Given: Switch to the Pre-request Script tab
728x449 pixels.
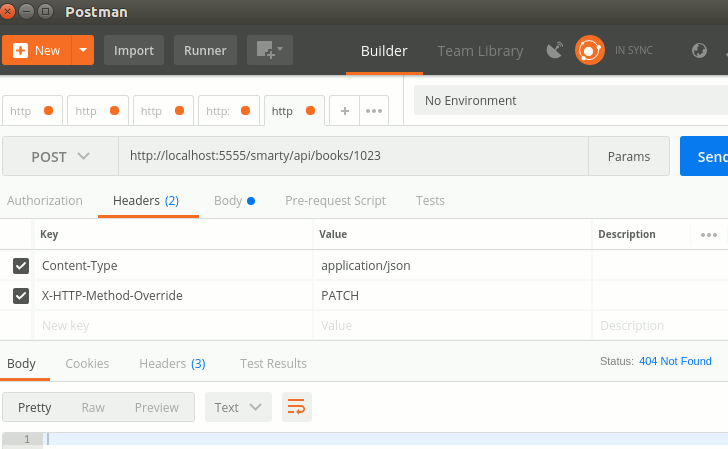Looking at the screenshot, I should [x=335, y=201].
